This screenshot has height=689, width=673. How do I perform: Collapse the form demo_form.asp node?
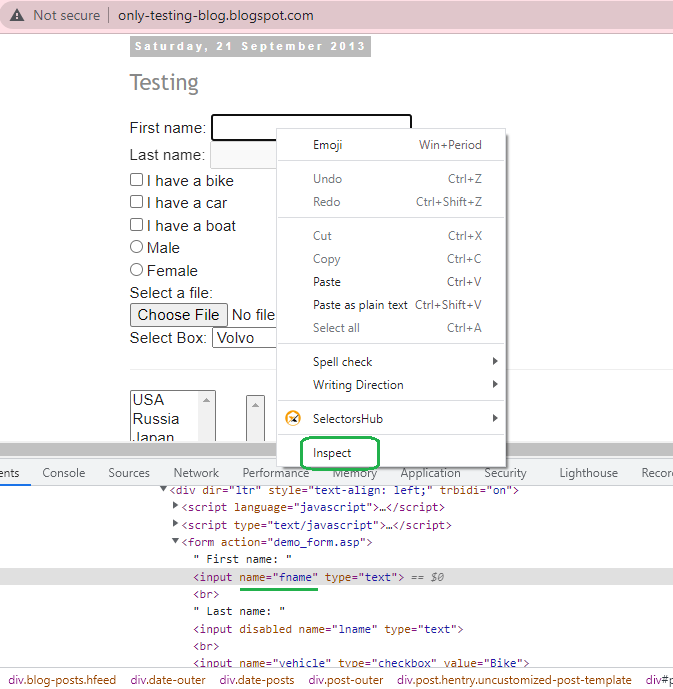(x=175, y=541)
